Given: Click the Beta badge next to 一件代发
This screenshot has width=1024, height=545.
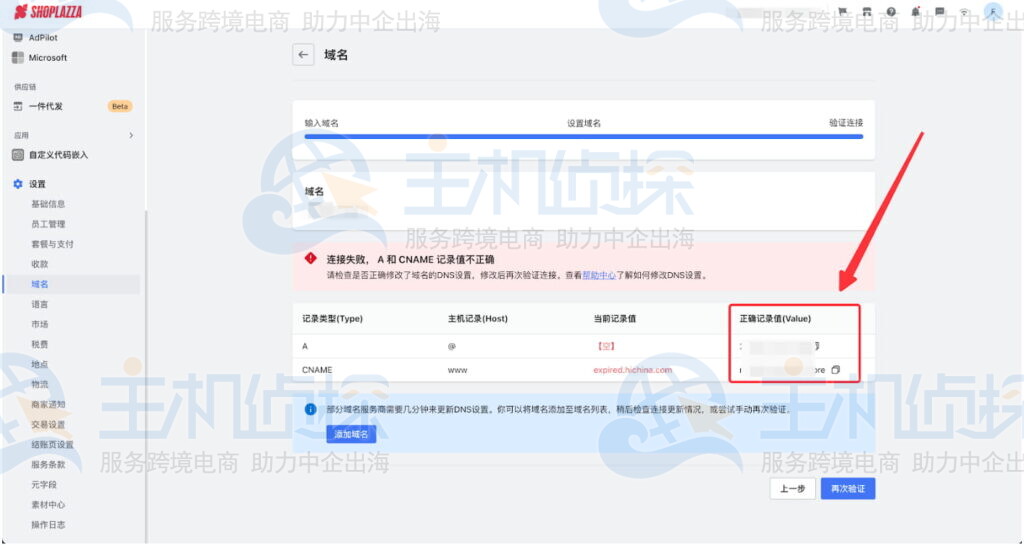Looking at the screenshot, I should point(120,106).
